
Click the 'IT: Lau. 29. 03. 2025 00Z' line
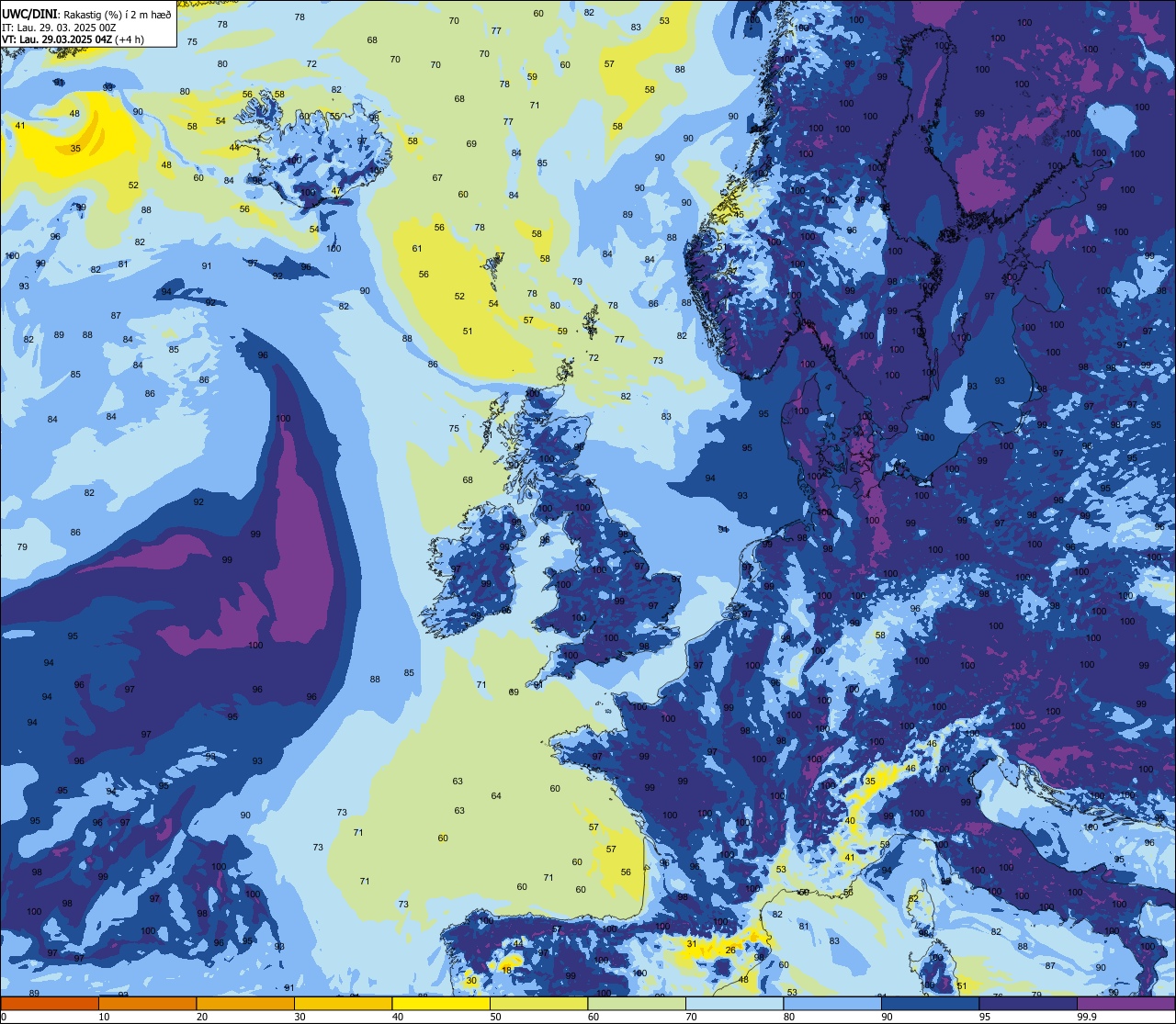click(x=59, y=28)
